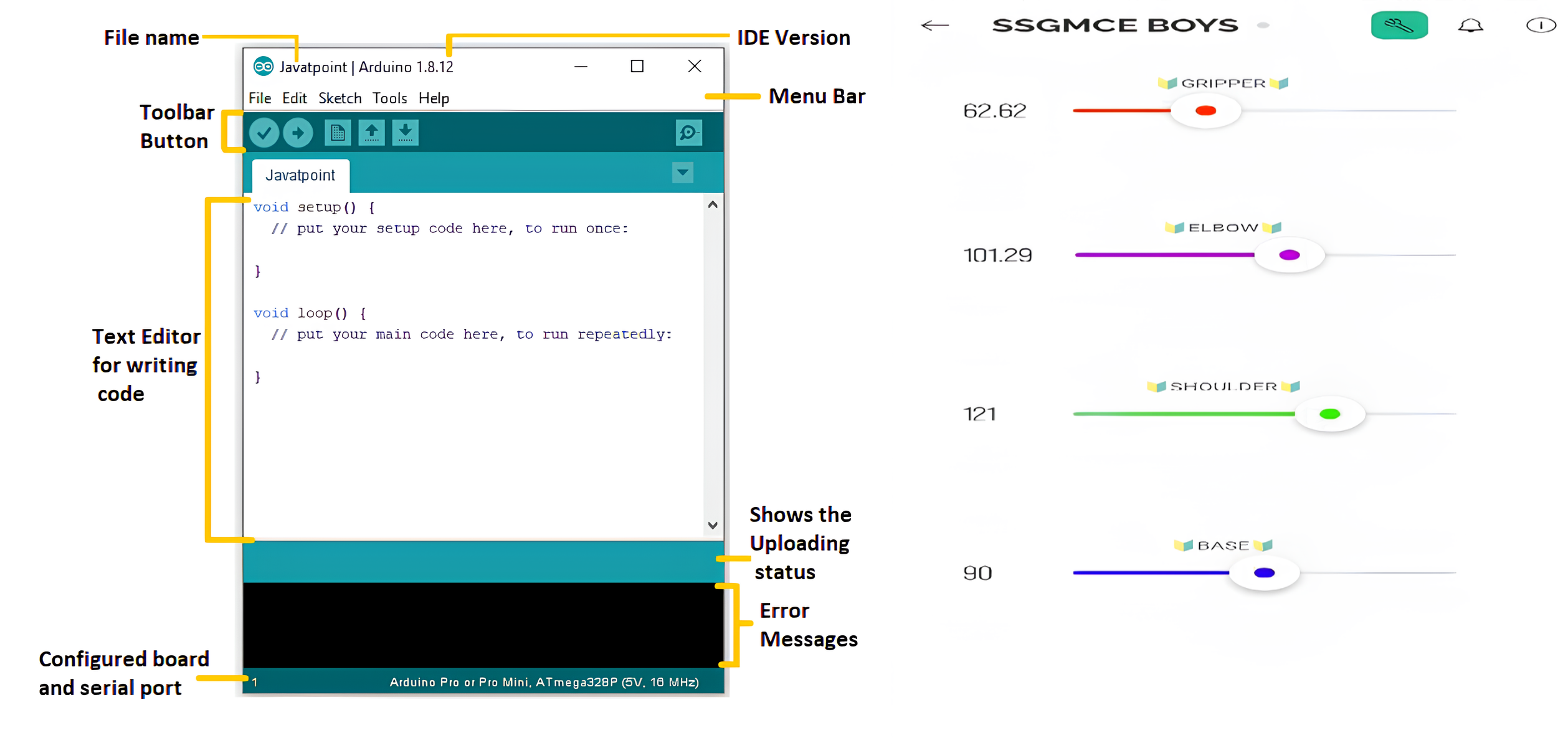This screenshot has width=1568, height=748.
Task: Click the ELBOW value 101.29
Action: 997,255
